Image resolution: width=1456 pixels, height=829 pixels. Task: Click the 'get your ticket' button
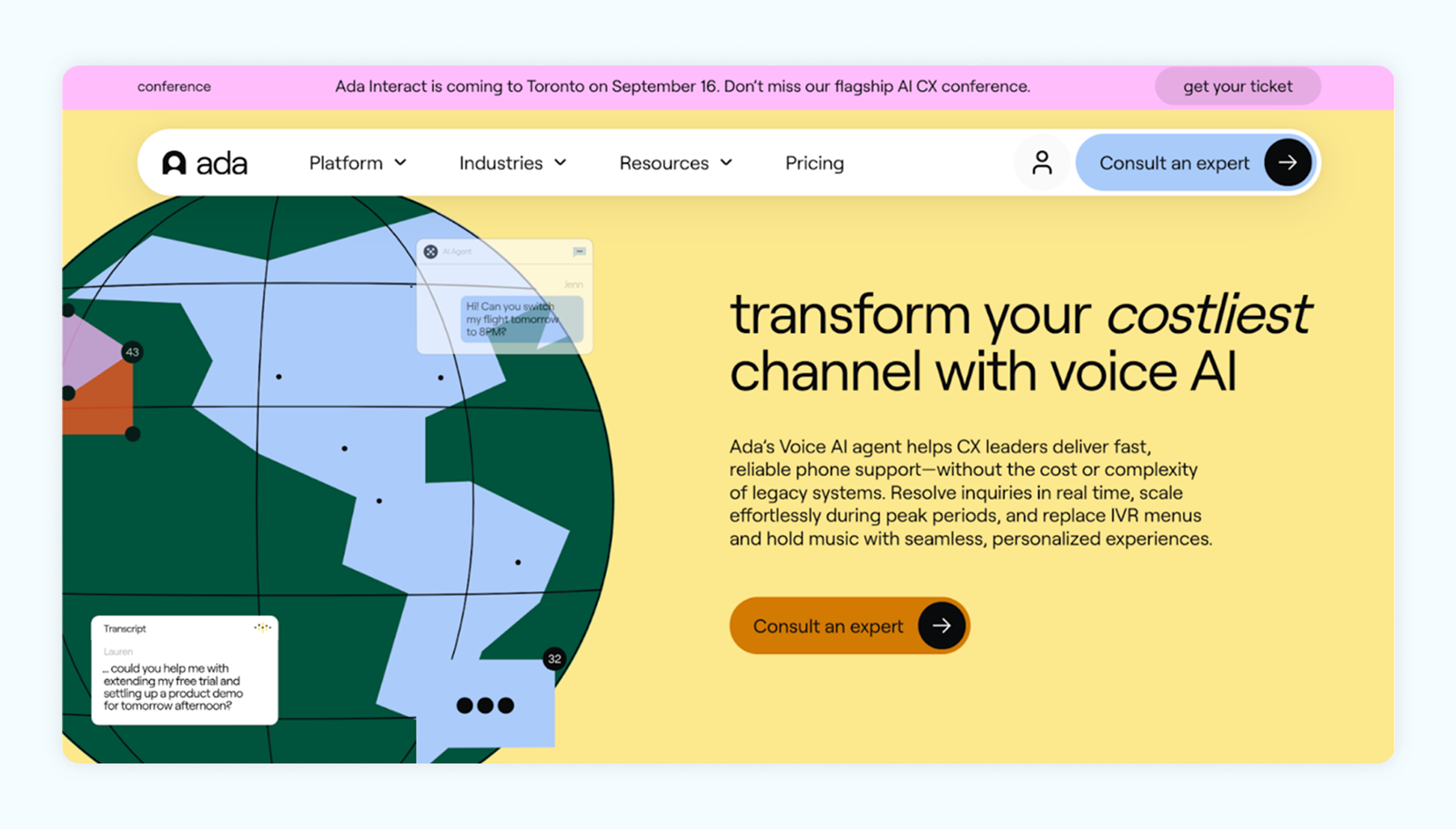(1238, 86)
